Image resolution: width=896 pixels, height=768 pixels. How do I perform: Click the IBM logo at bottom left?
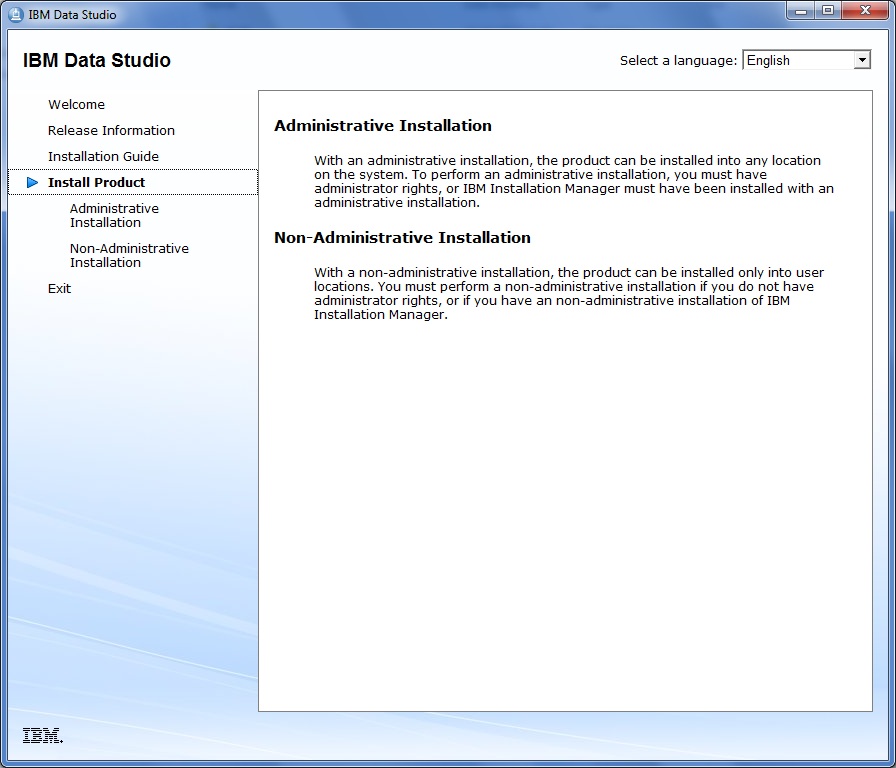click(43, 735)
